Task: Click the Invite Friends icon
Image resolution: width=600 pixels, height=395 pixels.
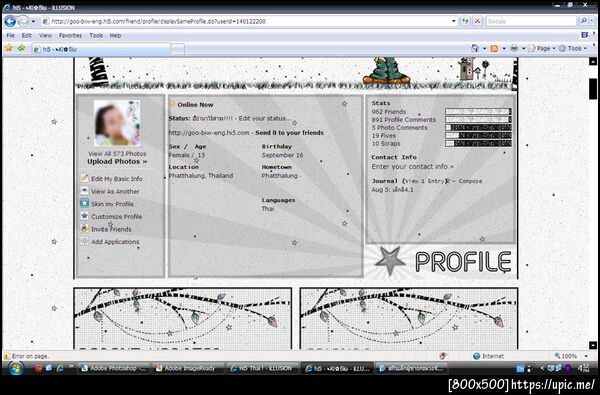Action: (x=84, y=229)
